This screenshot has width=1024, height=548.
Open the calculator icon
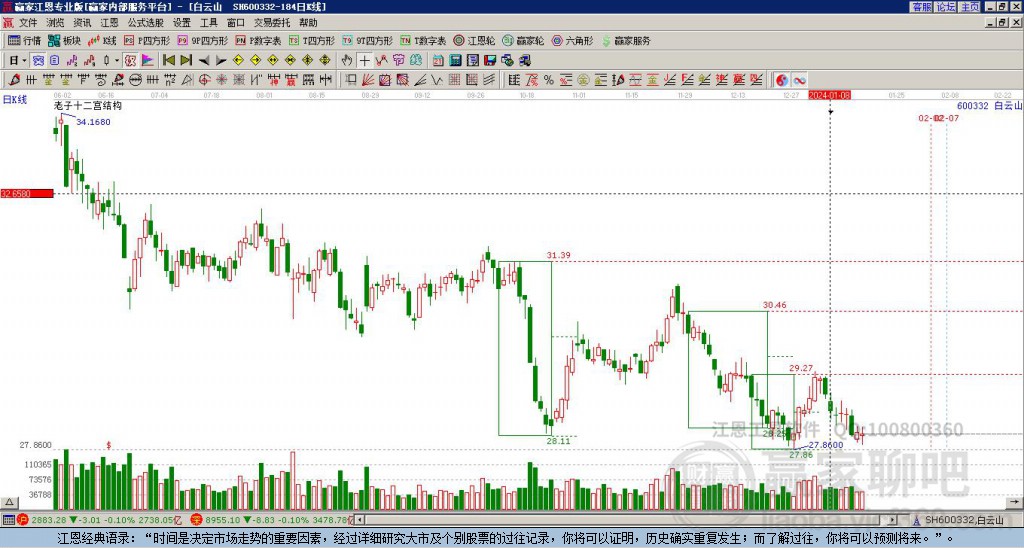456,60
